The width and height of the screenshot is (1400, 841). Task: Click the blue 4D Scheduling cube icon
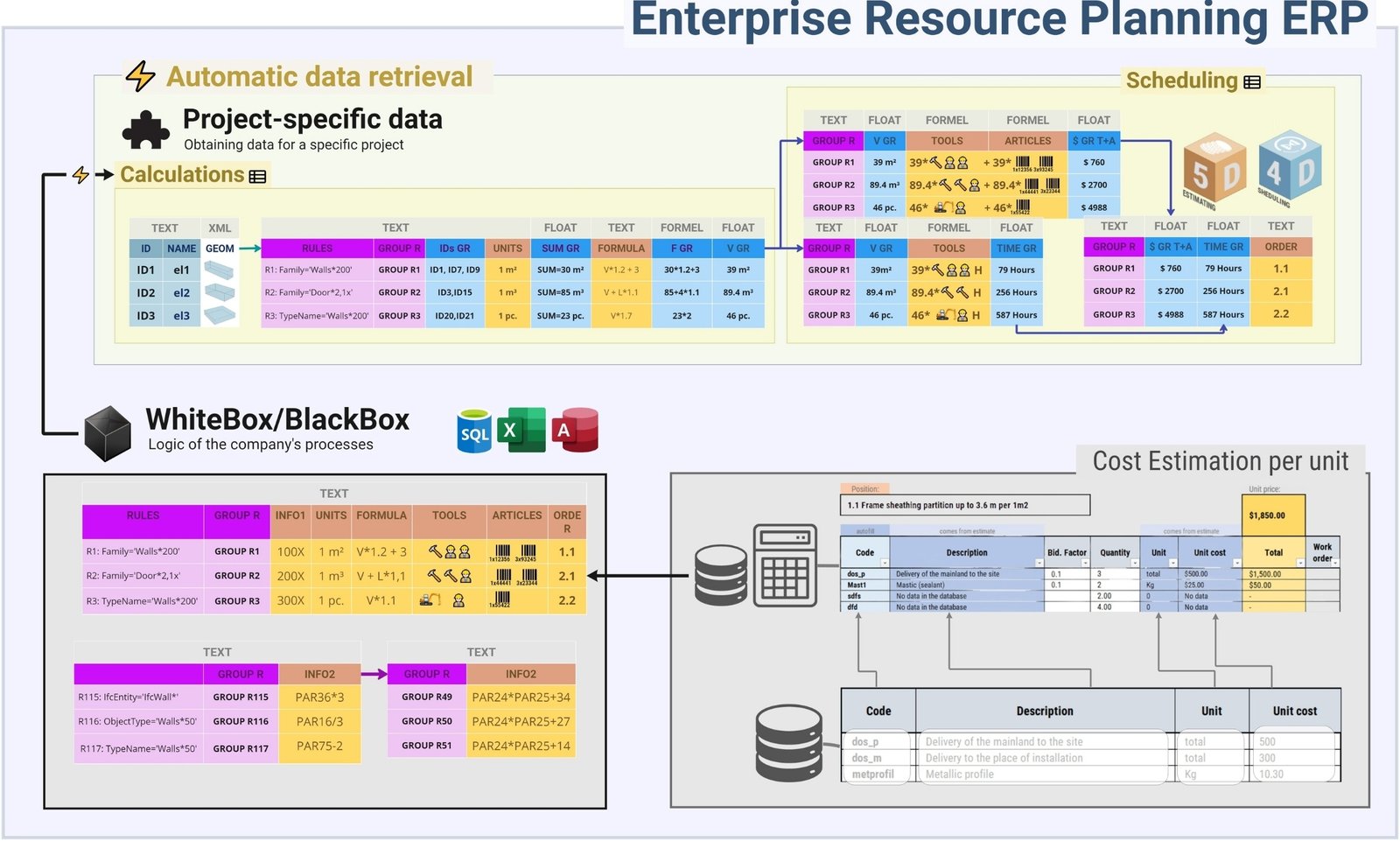(x=1289, y=166)
